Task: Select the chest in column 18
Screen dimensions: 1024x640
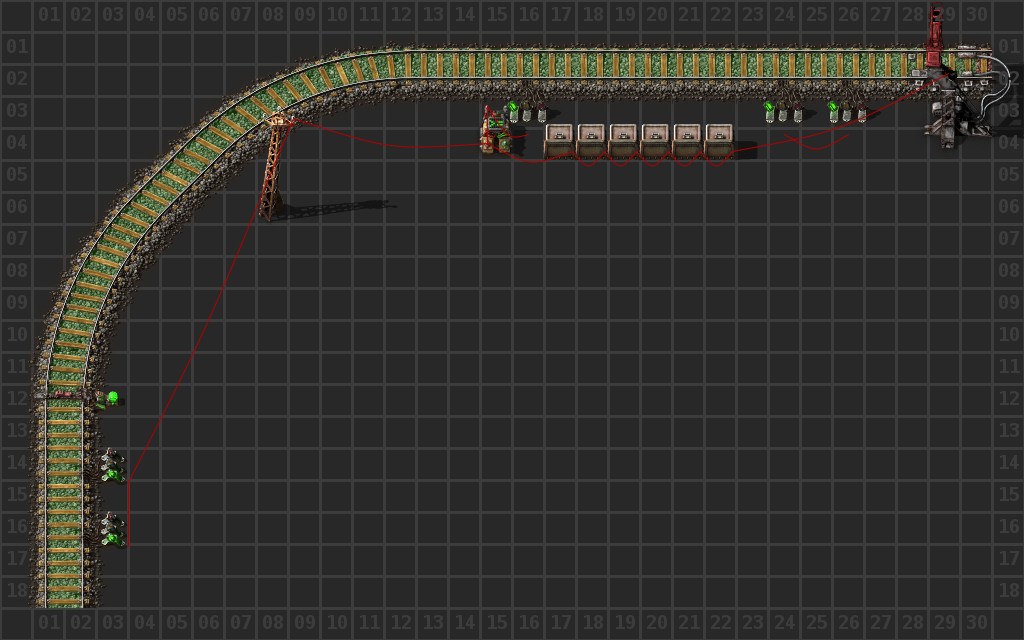Action: pyautogui.click(x=592, y=141)
